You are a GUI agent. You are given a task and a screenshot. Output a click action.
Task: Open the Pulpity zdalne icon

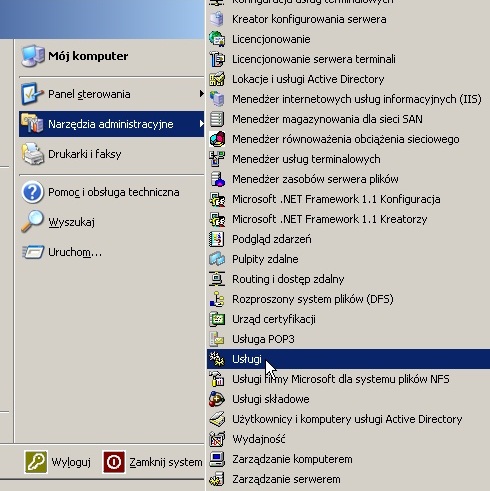pos(217,259)
